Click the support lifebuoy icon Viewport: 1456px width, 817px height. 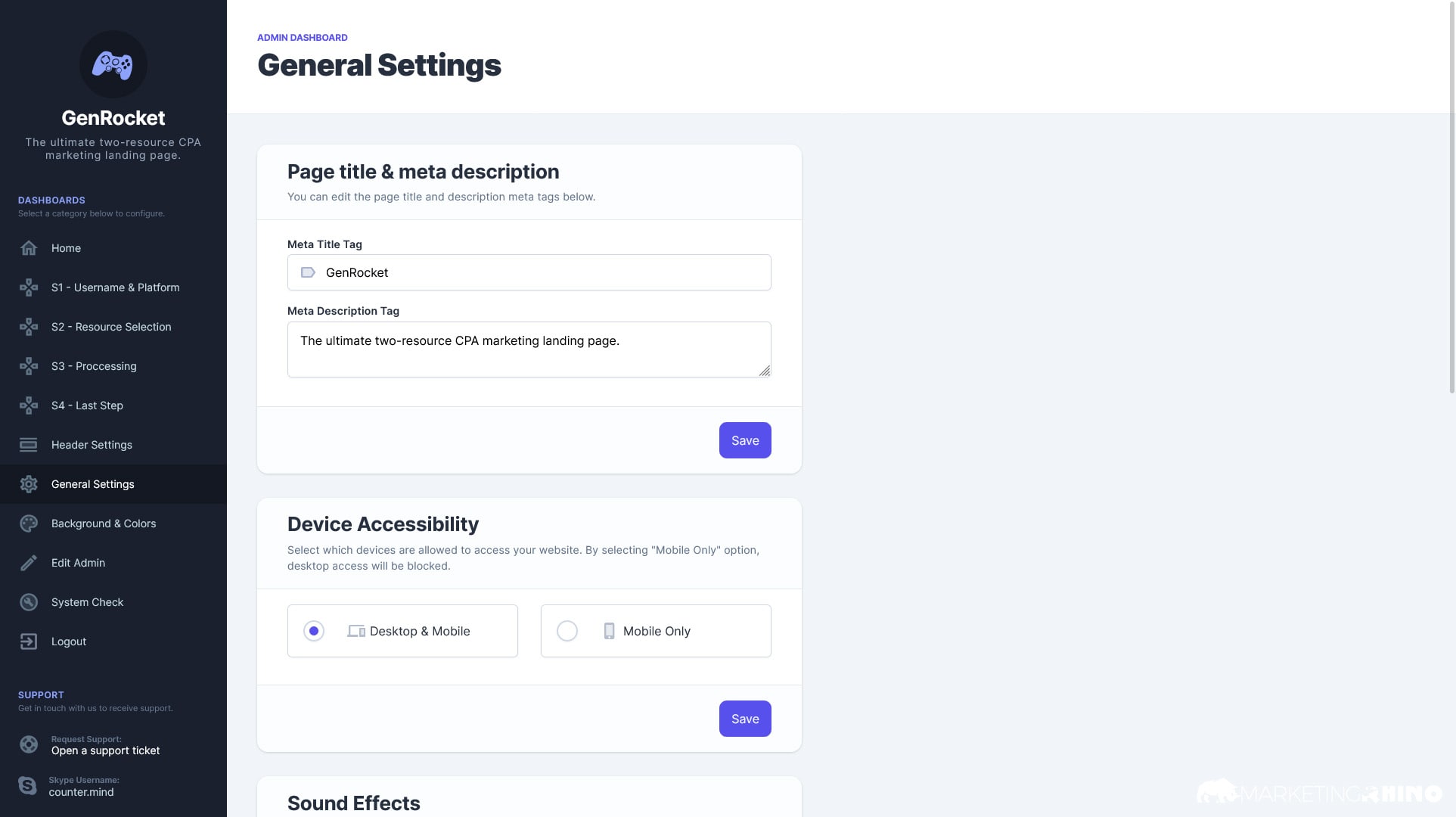pyautogui.click(x=29, y=745)
